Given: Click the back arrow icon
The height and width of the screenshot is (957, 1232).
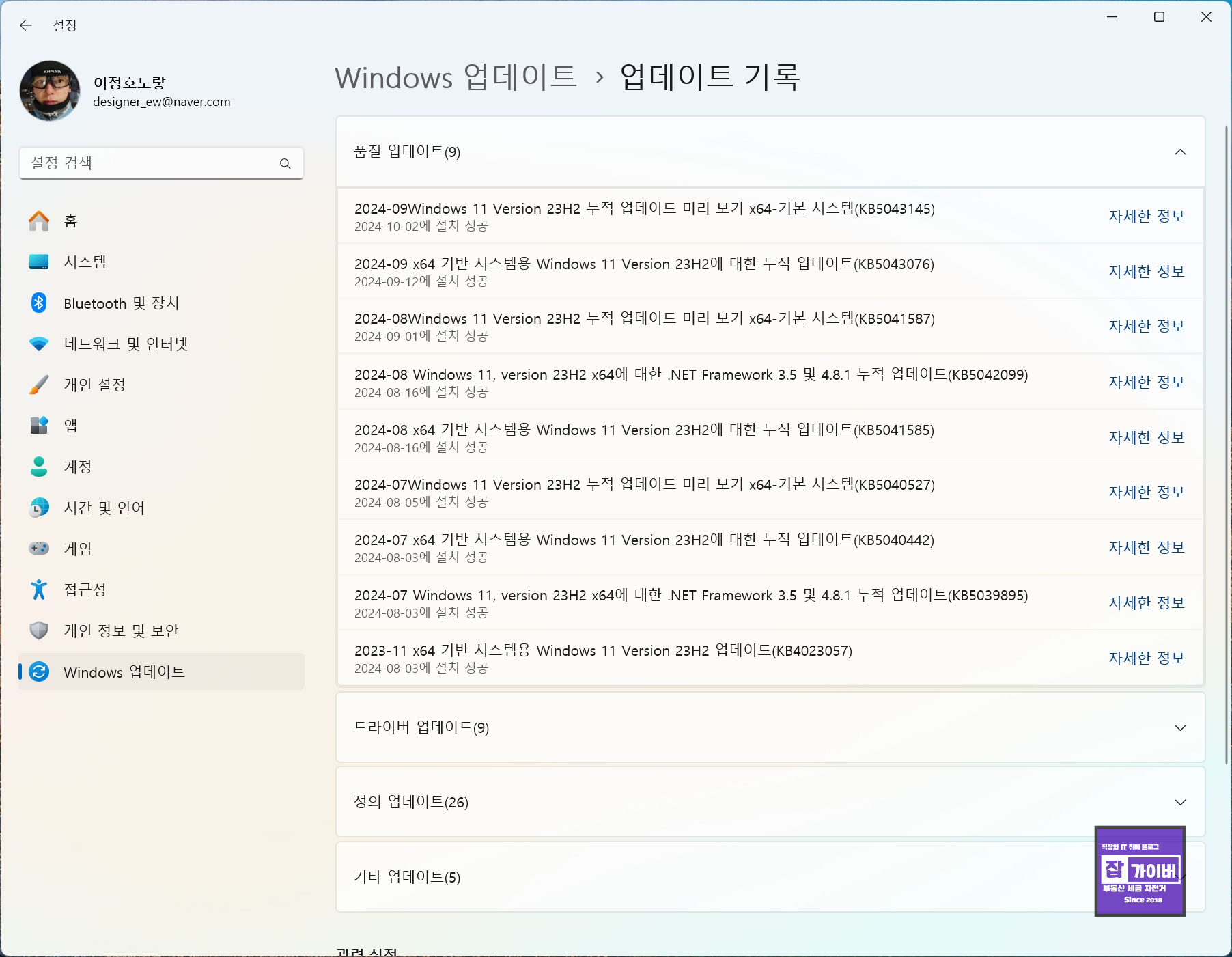Looking at the screenshot, I should [x=26, y=25].
